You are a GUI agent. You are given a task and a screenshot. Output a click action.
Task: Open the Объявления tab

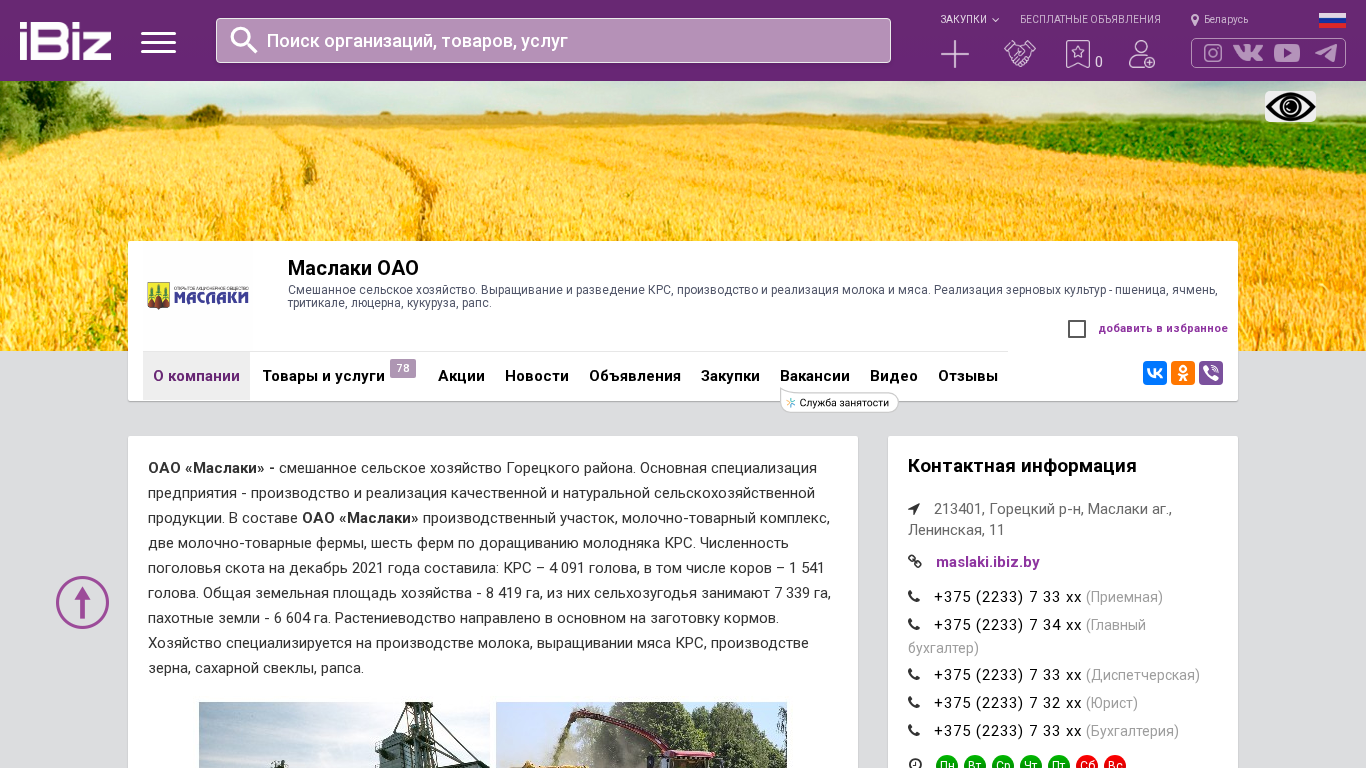[635, 376]
